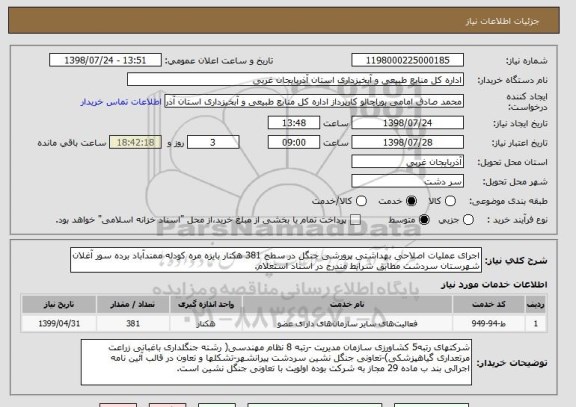
Task: Click the تاریخ نیاز column header
Action: (59, 304)
